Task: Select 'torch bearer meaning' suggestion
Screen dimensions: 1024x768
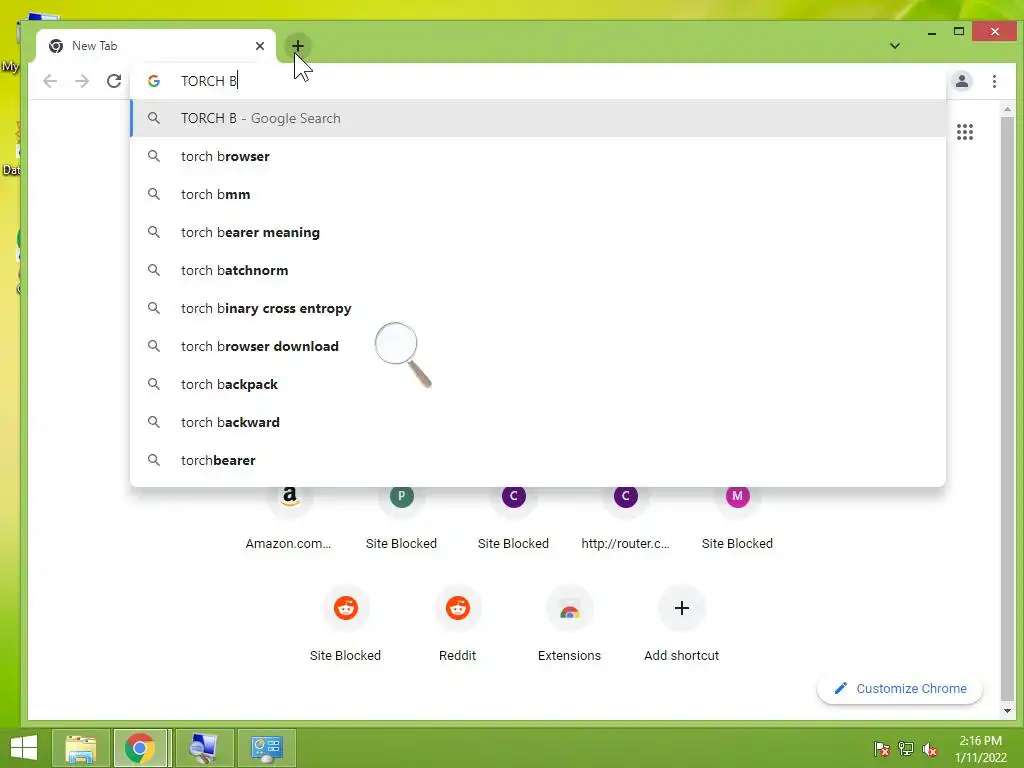Action: point(538,232)
